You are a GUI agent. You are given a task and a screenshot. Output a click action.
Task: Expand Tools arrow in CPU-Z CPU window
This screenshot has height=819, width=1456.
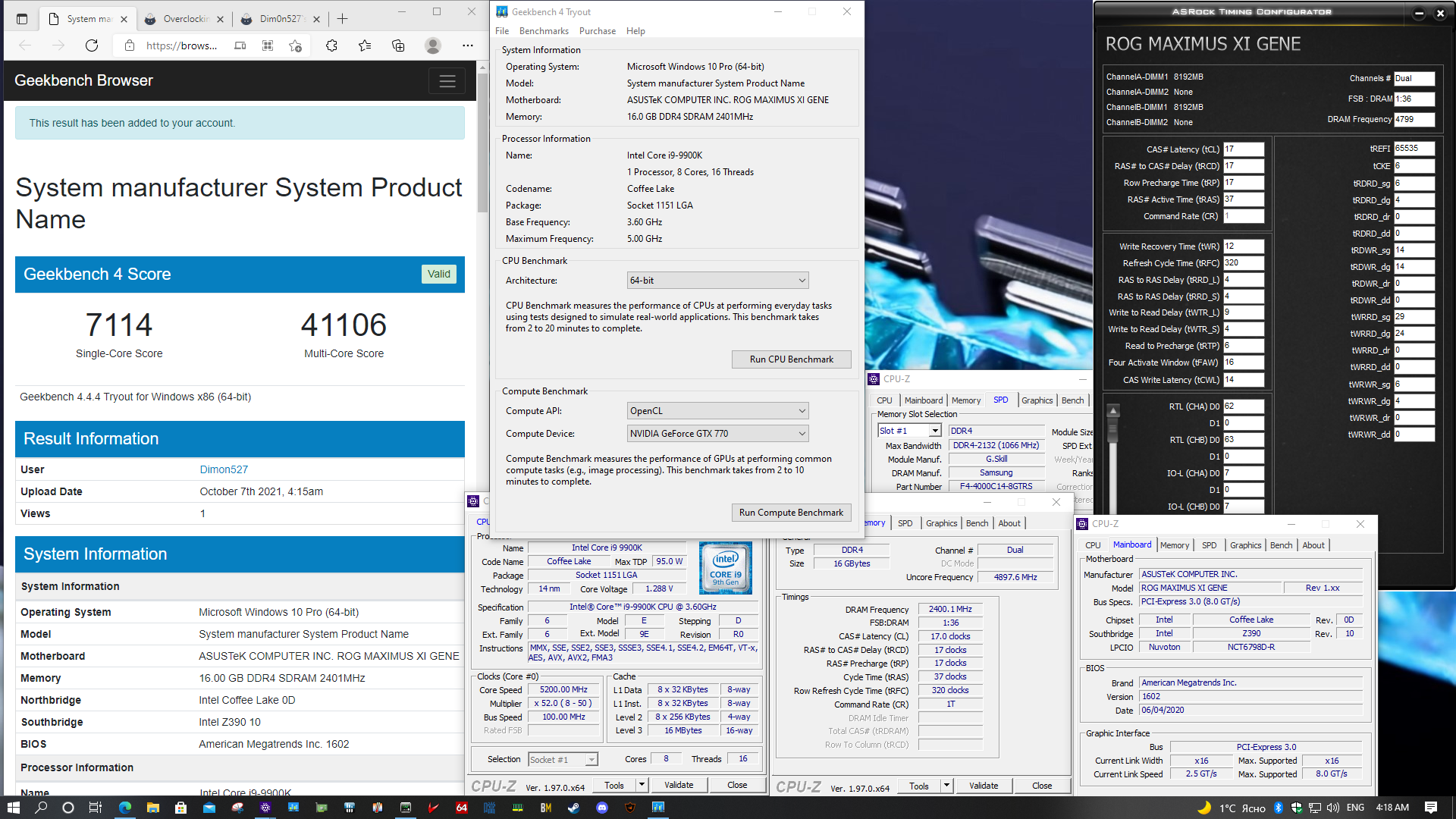point(642,785)
